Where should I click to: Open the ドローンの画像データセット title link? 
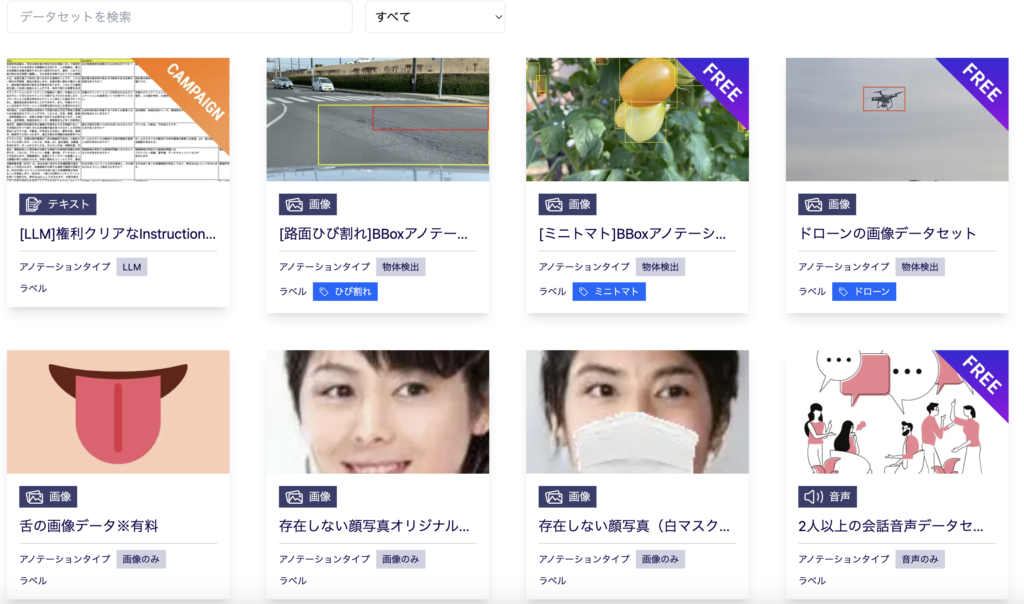coord(887,234)
